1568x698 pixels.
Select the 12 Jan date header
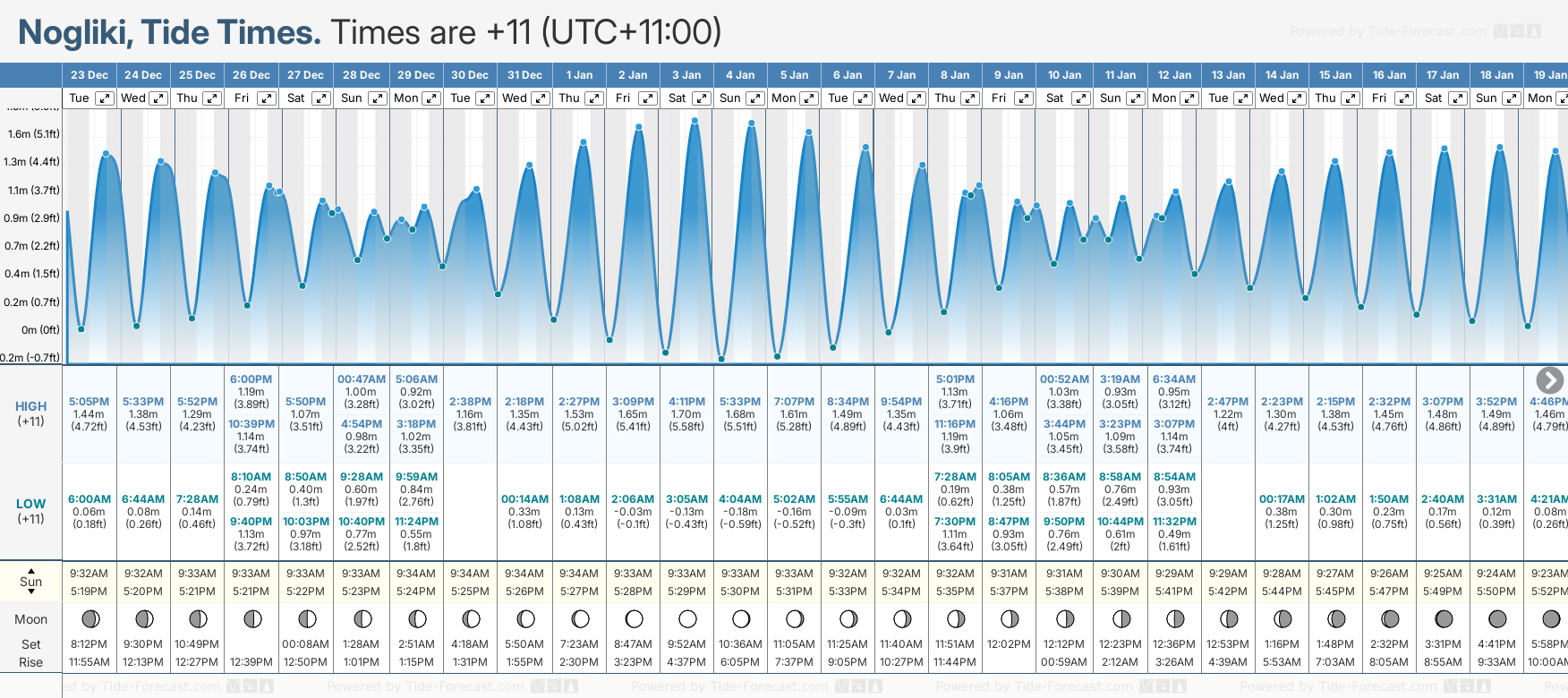tap(1174, 75)
